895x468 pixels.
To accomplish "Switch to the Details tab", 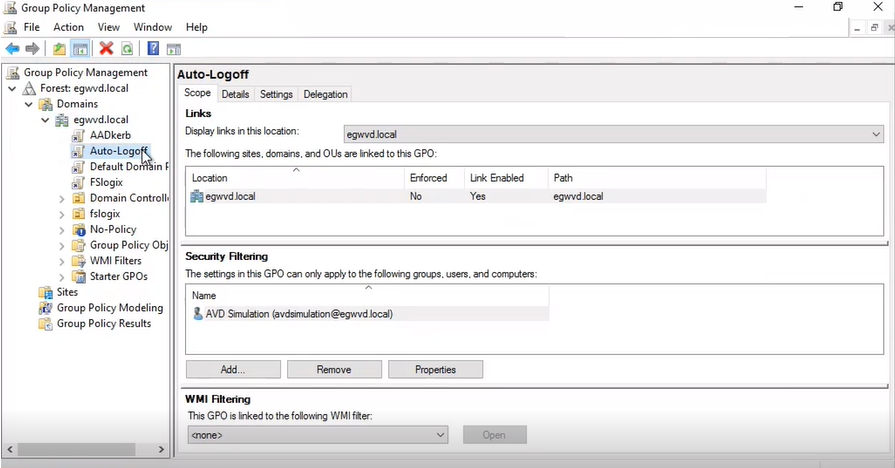I will click(235, 95).
